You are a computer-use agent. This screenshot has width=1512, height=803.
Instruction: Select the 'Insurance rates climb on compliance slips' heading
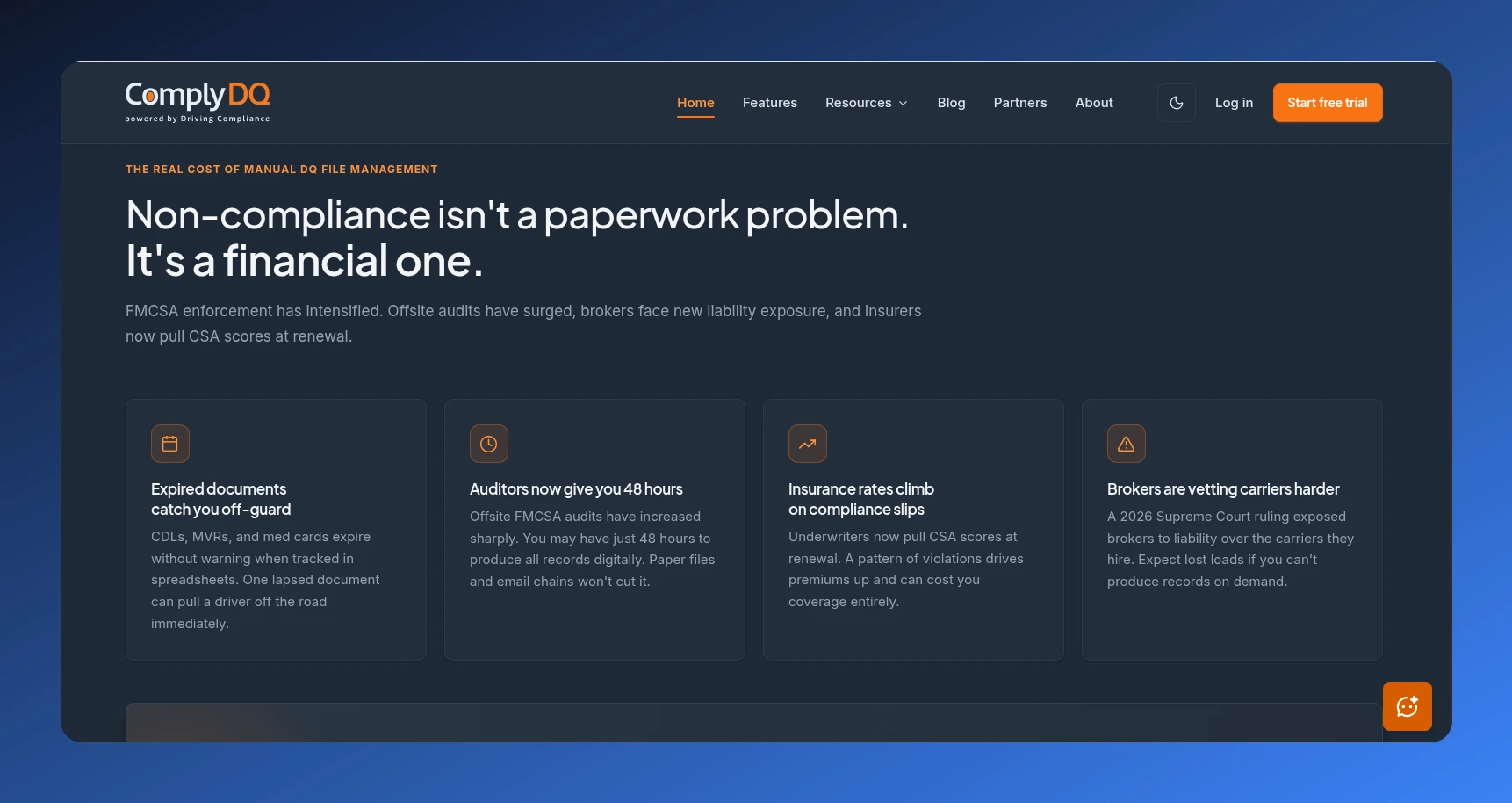(x=861, y=499)
